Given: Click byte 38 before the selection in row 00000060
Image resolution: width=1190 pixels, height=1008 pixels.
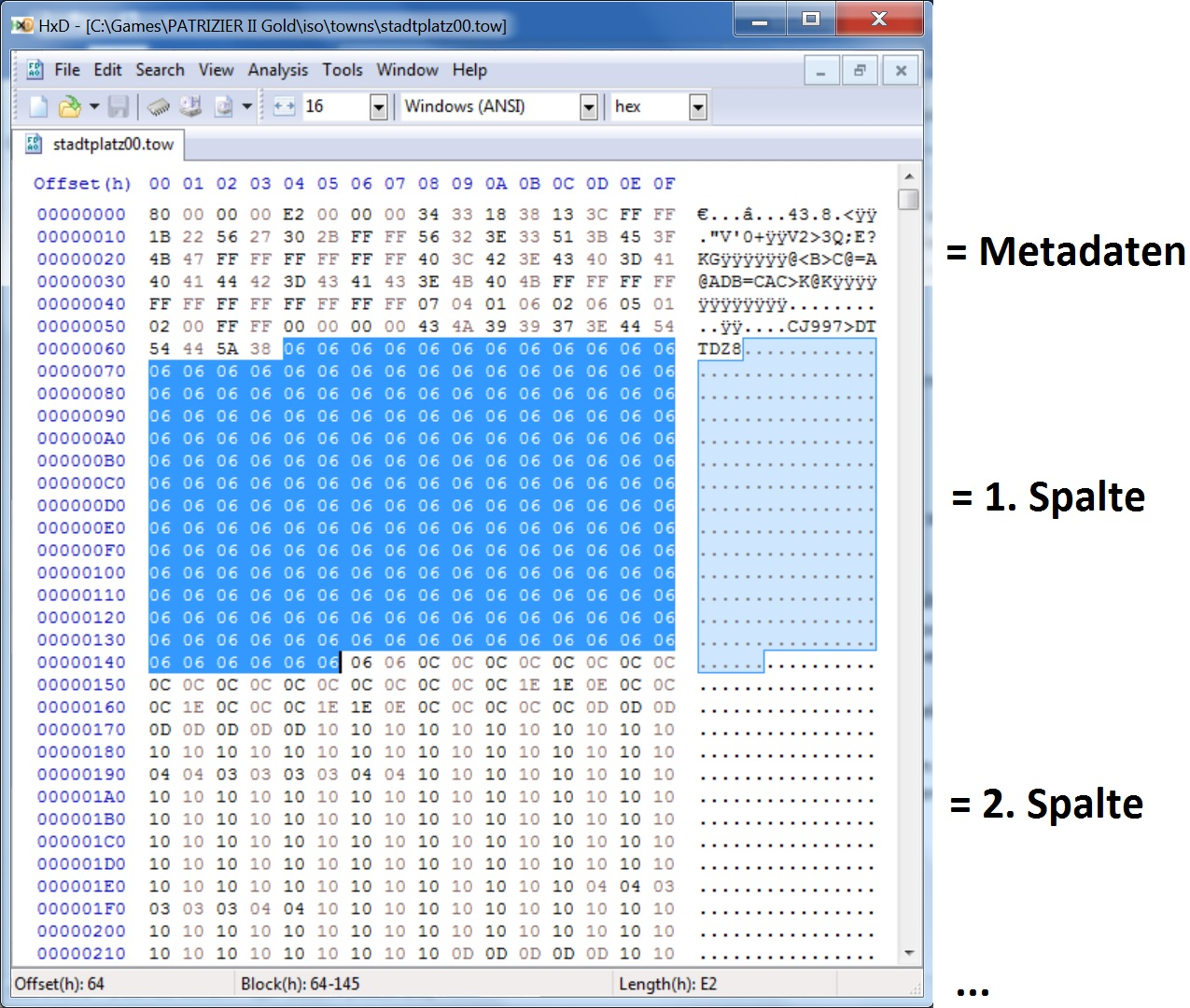Looking at the screenshot, I should [x=260, y=349].
